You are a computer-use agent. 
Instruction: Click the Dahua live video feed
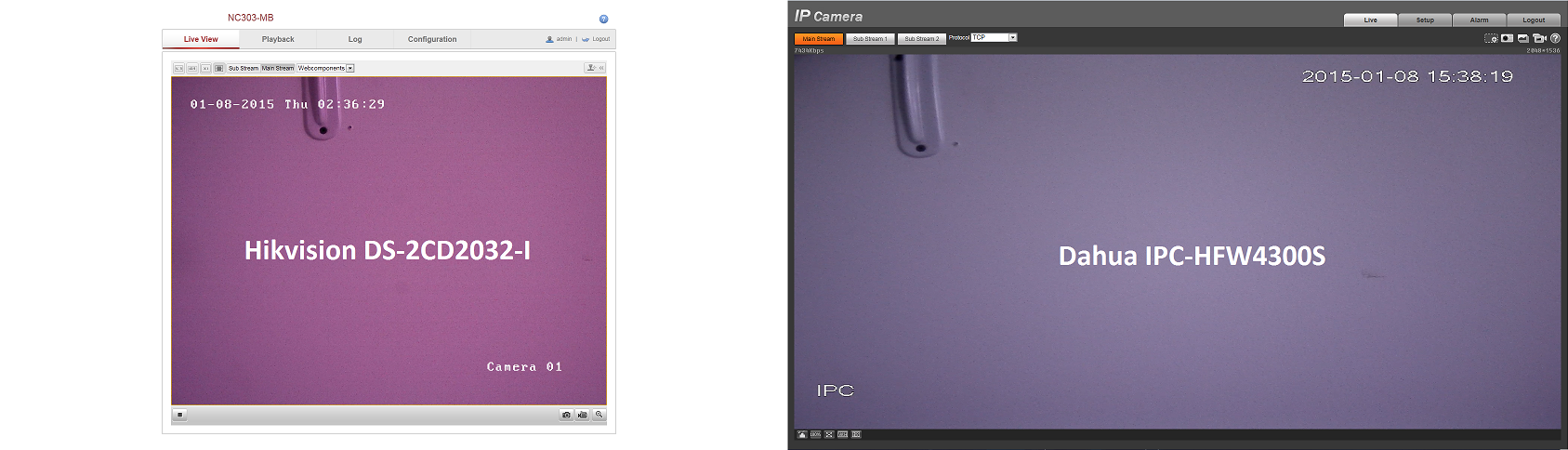tap(1176, 241)
